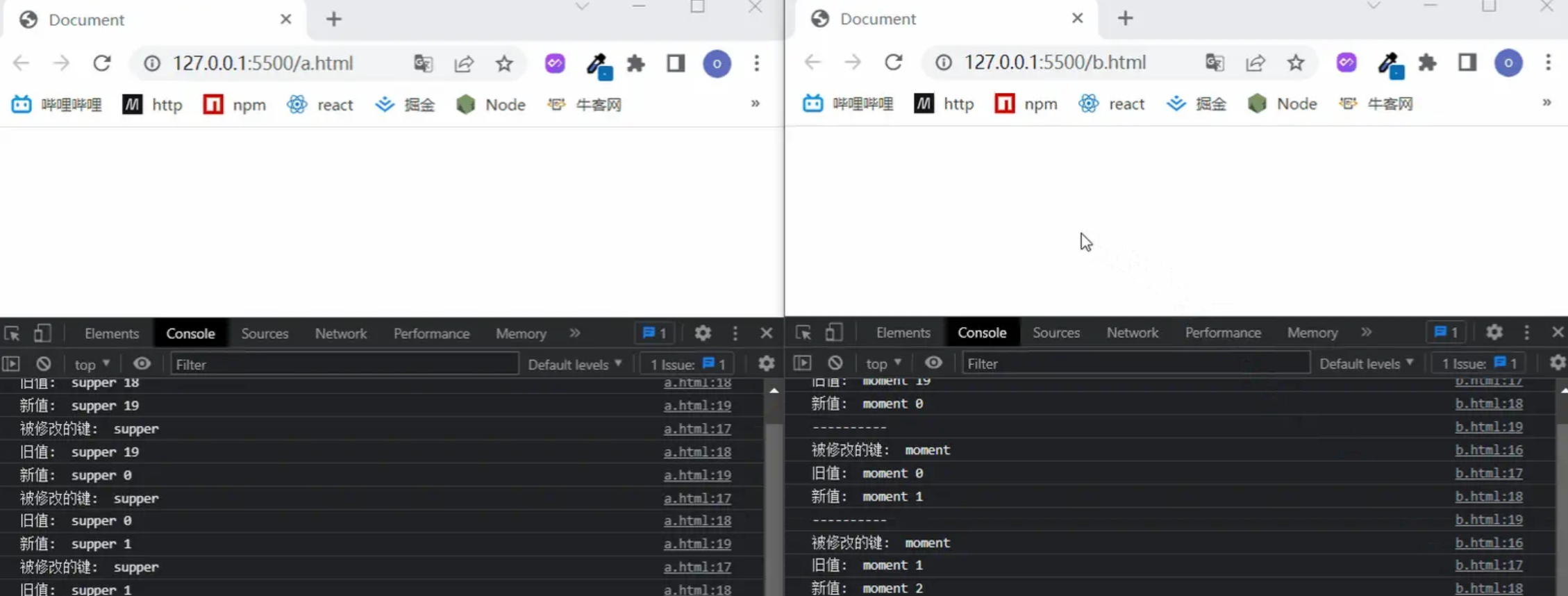The image size is (1568, 596).
Task: Select the inspect element tool in left DevTools
Action: tap(12, 333)
